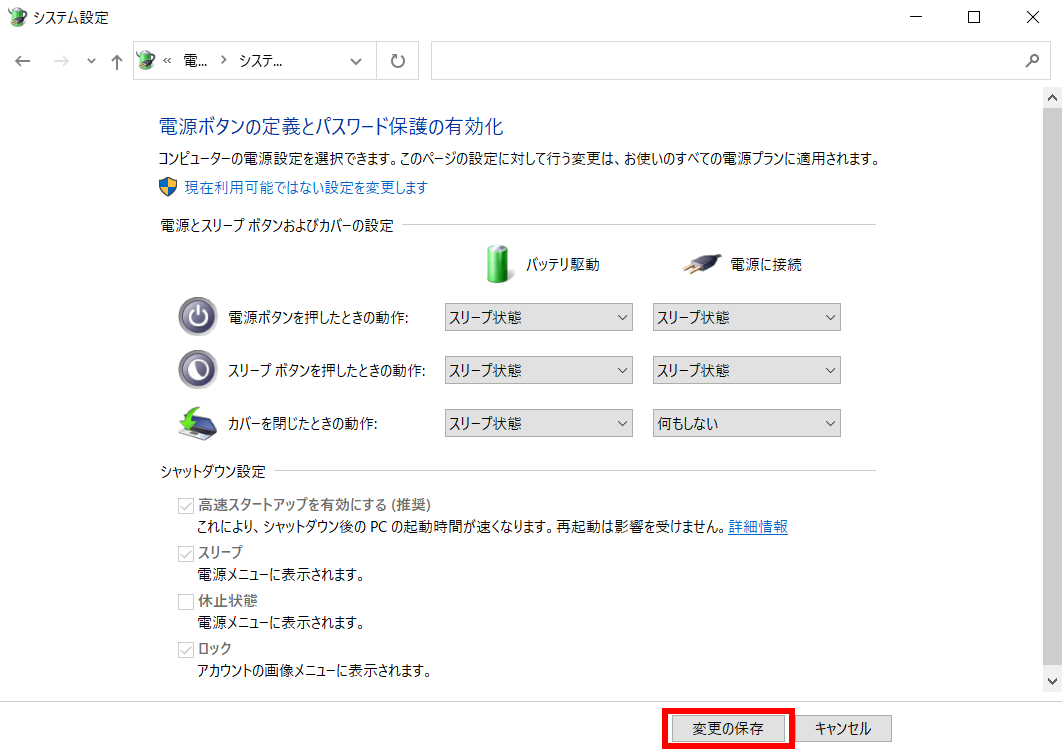This screenshot has height=755, width=1062.
Task: Select the システ... breadcrumb segment
Action: coord(261,61)
